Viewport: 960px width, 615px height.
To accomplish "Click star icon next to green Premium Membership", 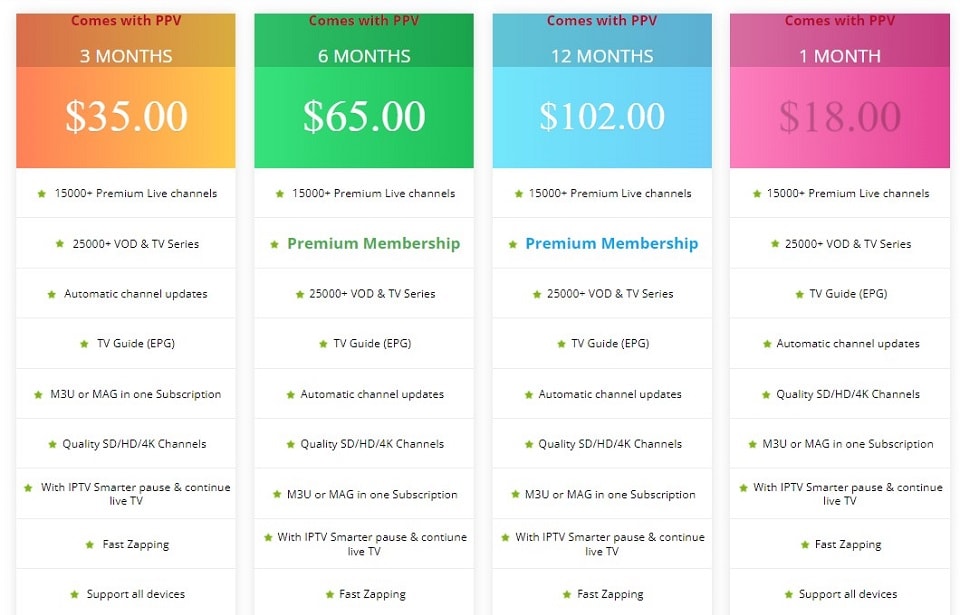I will point(274,244).
